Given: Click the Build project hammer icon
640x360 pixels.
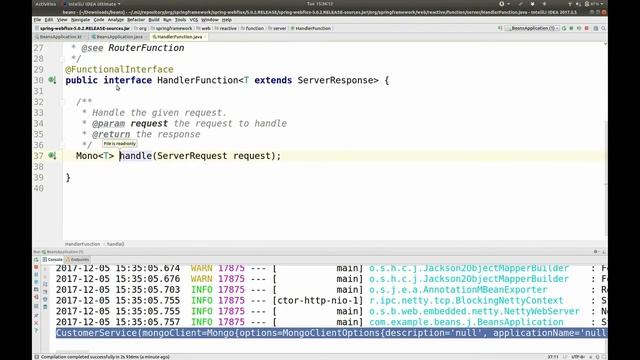Looking at the screenshot, I should [x=500, y=28].
